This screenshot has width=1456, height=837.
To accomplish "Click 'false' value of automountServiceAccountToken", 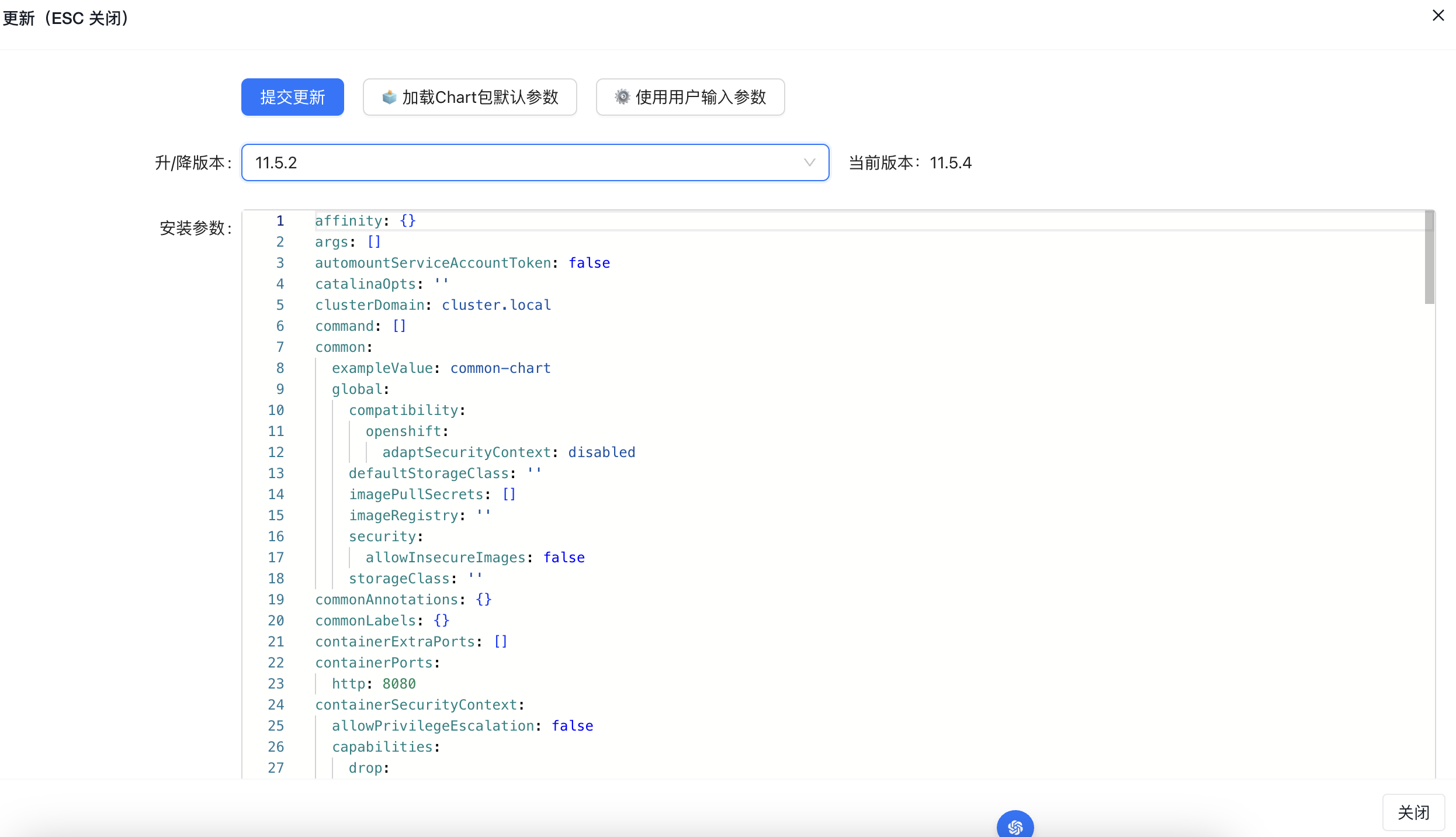I will click(589, 263).
